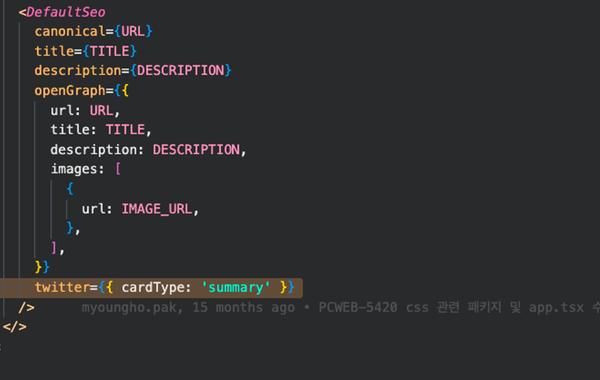Click the url key above the openGraph title line

pyautogui.click(x=62, y=111)
